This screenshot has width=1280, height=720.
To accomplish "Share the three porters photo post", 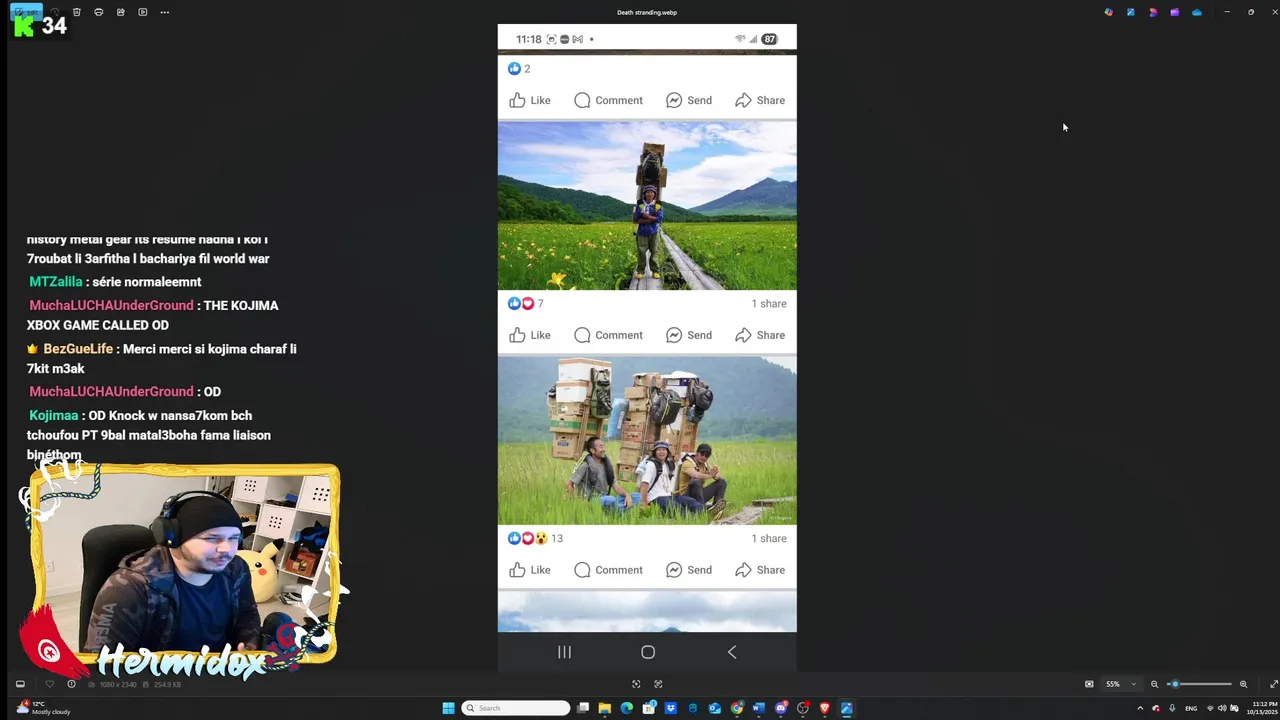I will click(760, 570).
